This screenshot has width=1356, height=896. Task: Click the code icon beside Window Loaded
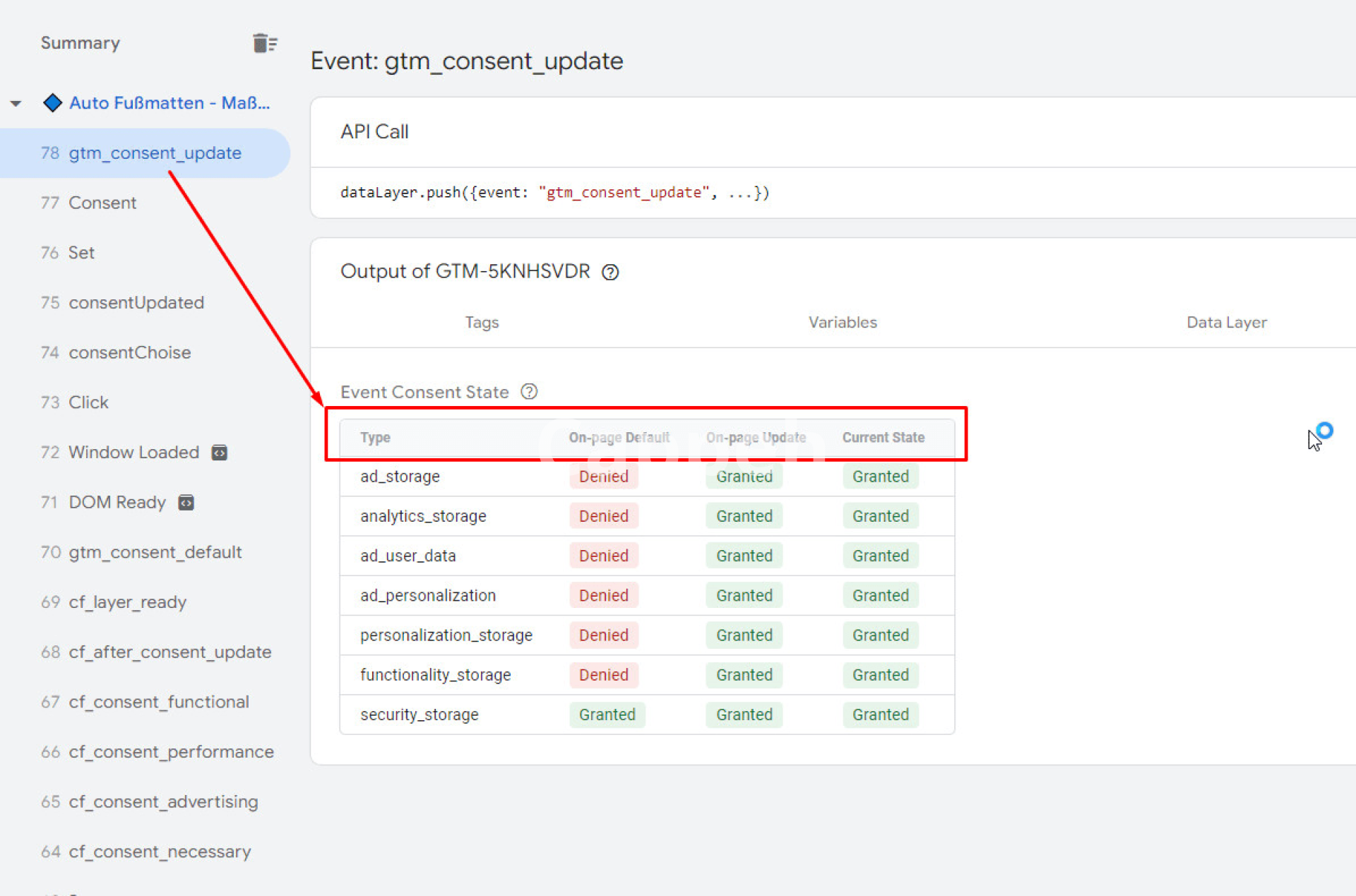[x=220, y=453]
